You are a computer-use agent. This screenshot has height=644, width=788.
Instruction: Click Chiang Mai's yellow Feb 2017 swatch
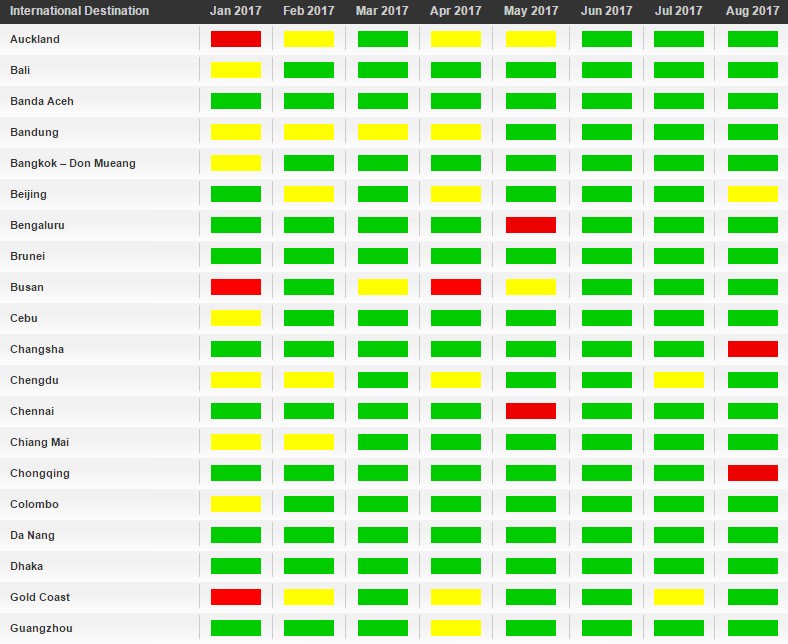tap(309, 442)
